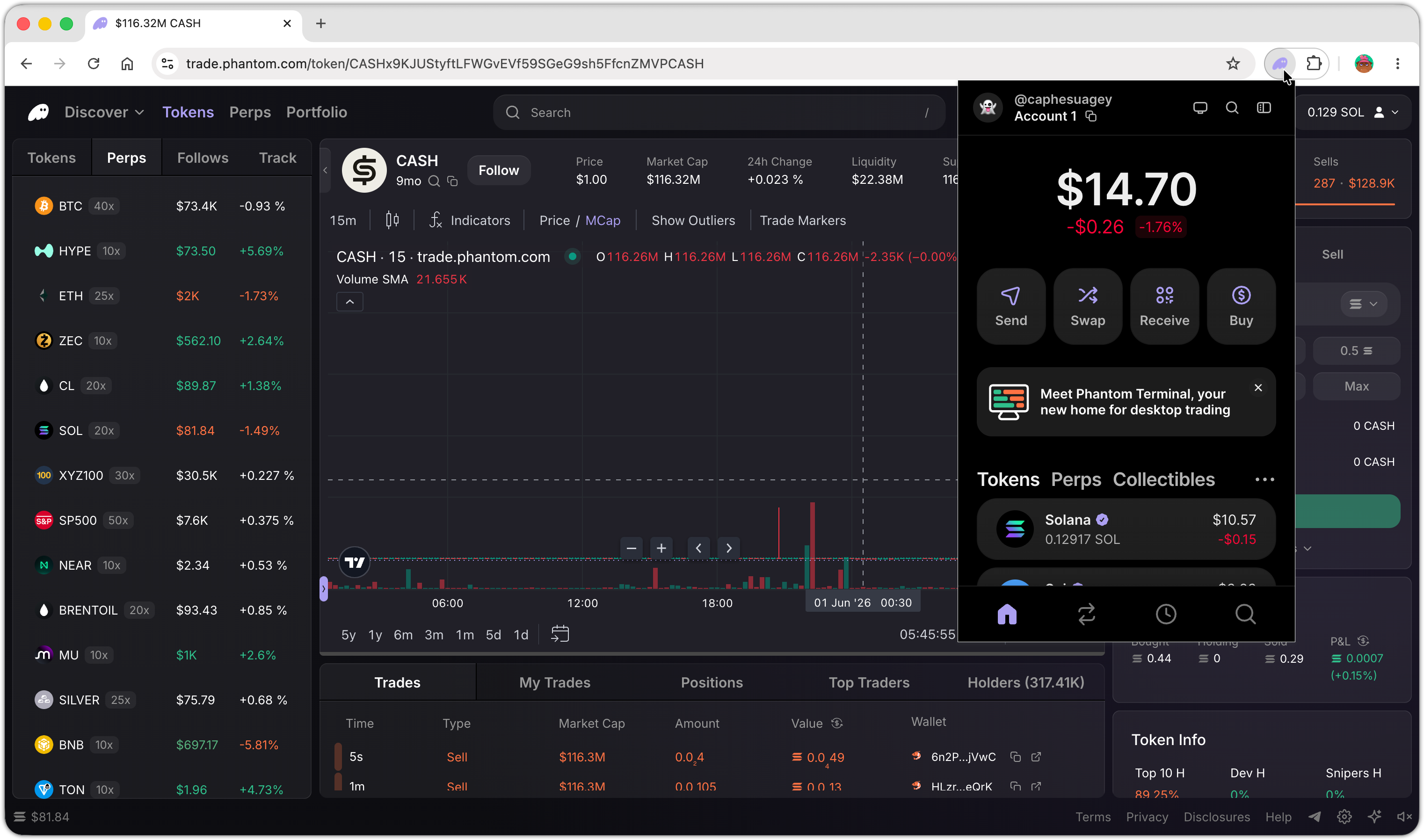
Task: Click the Receive button in wallet
Action: pos(1164,306)
